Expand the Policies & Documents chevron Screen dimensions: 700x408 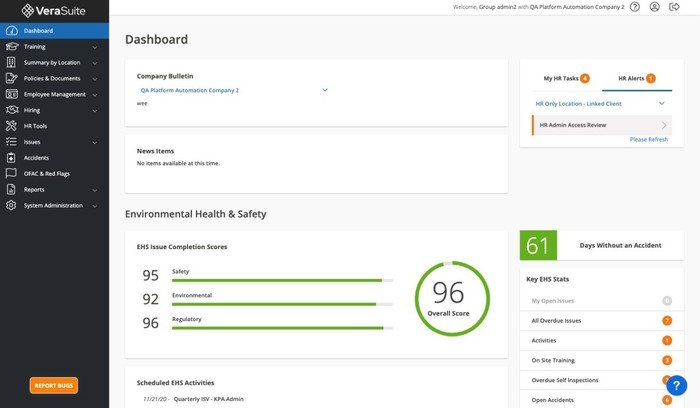(x=95, y=79)
